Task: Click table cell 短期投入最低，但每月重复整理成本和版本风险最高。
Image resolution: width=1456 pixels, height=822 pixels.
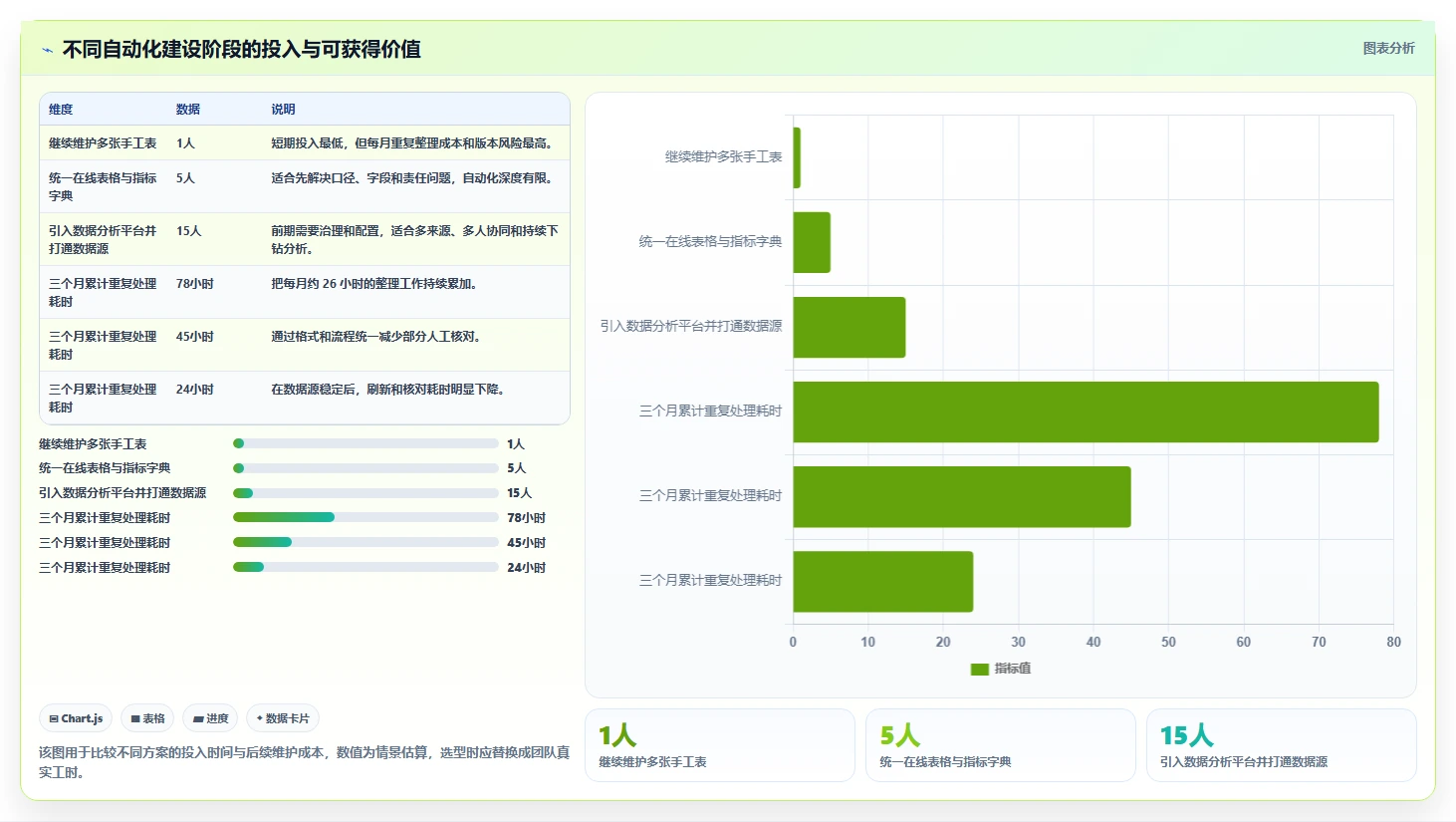Action: [413, 143]
